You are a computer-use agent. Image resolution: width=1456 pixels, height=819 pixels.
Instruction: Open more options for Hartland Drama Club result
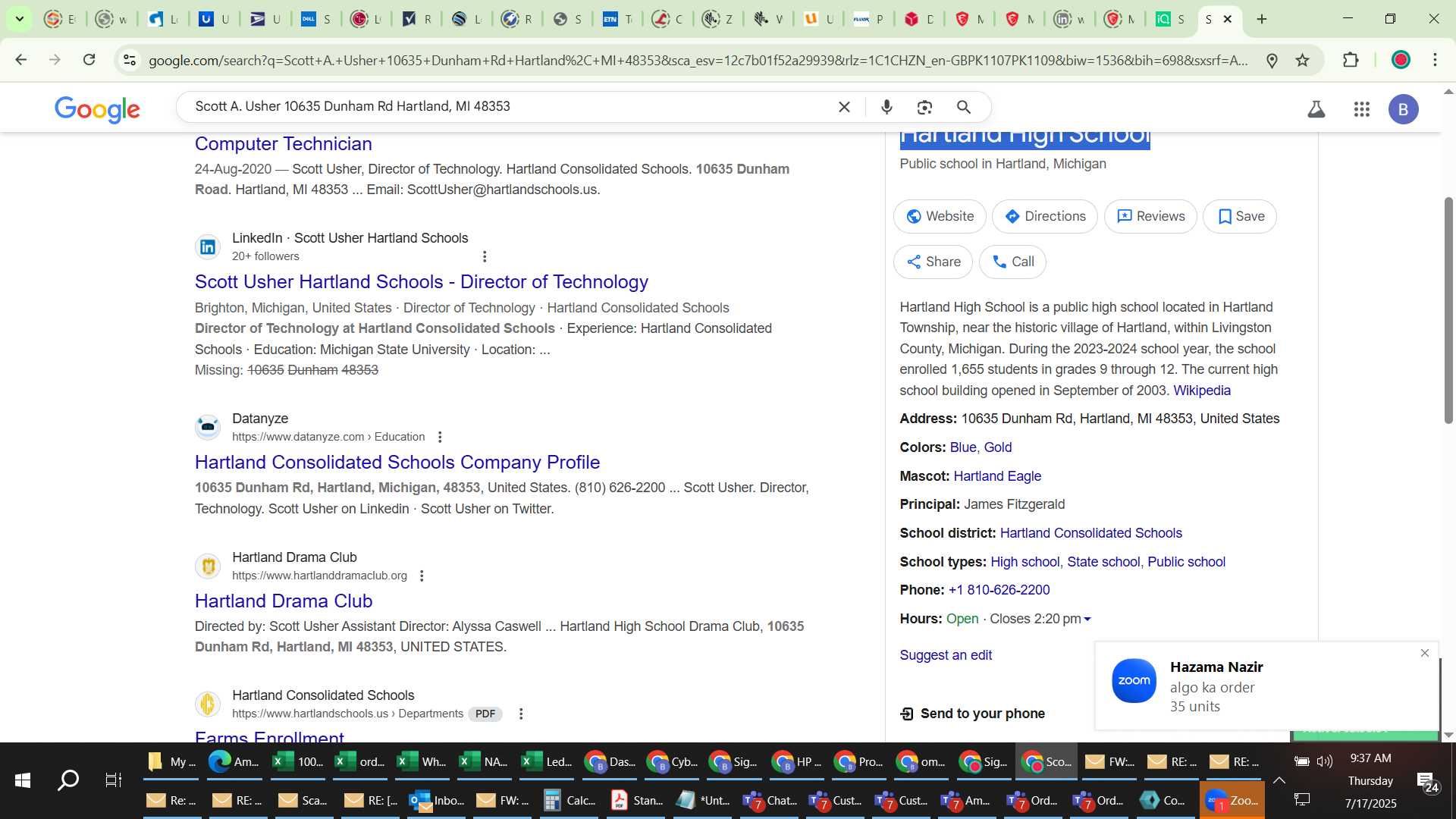[422, 576]
